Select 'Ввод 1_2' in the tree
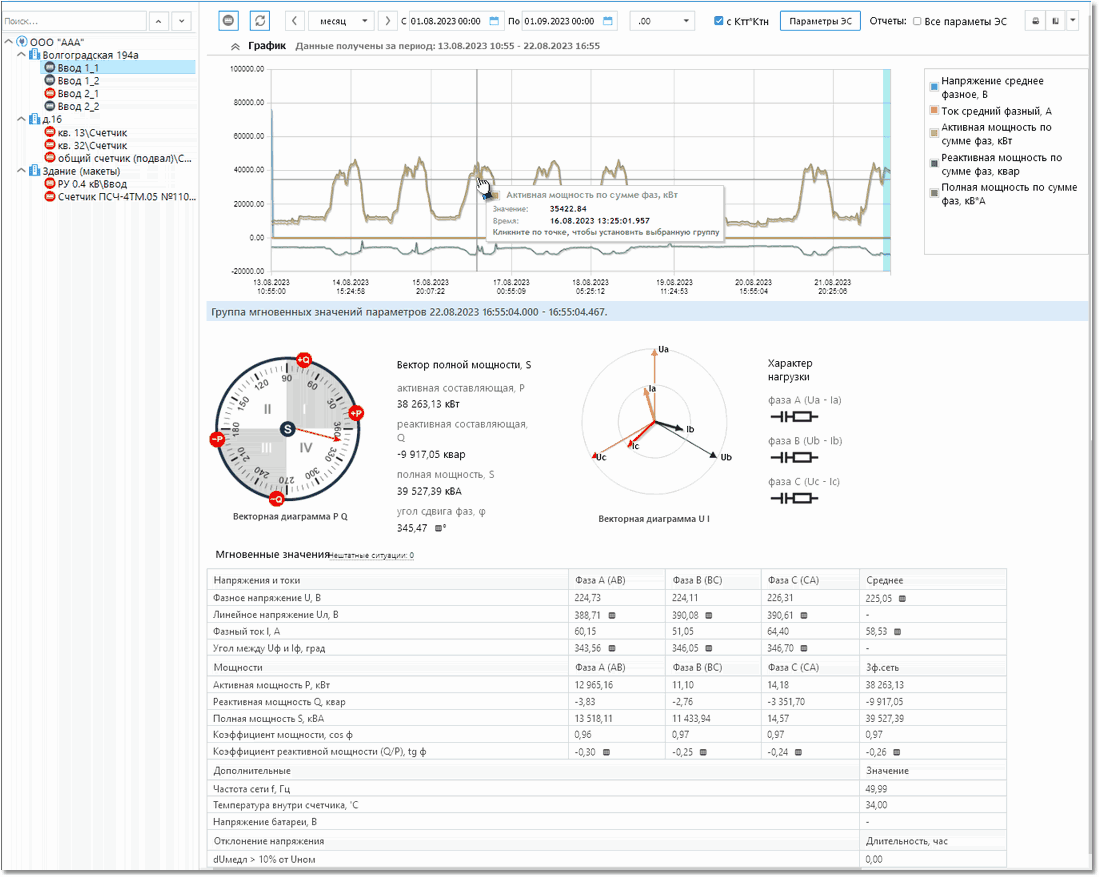The height and width of the screenshot is (877, 1099). 78,81
